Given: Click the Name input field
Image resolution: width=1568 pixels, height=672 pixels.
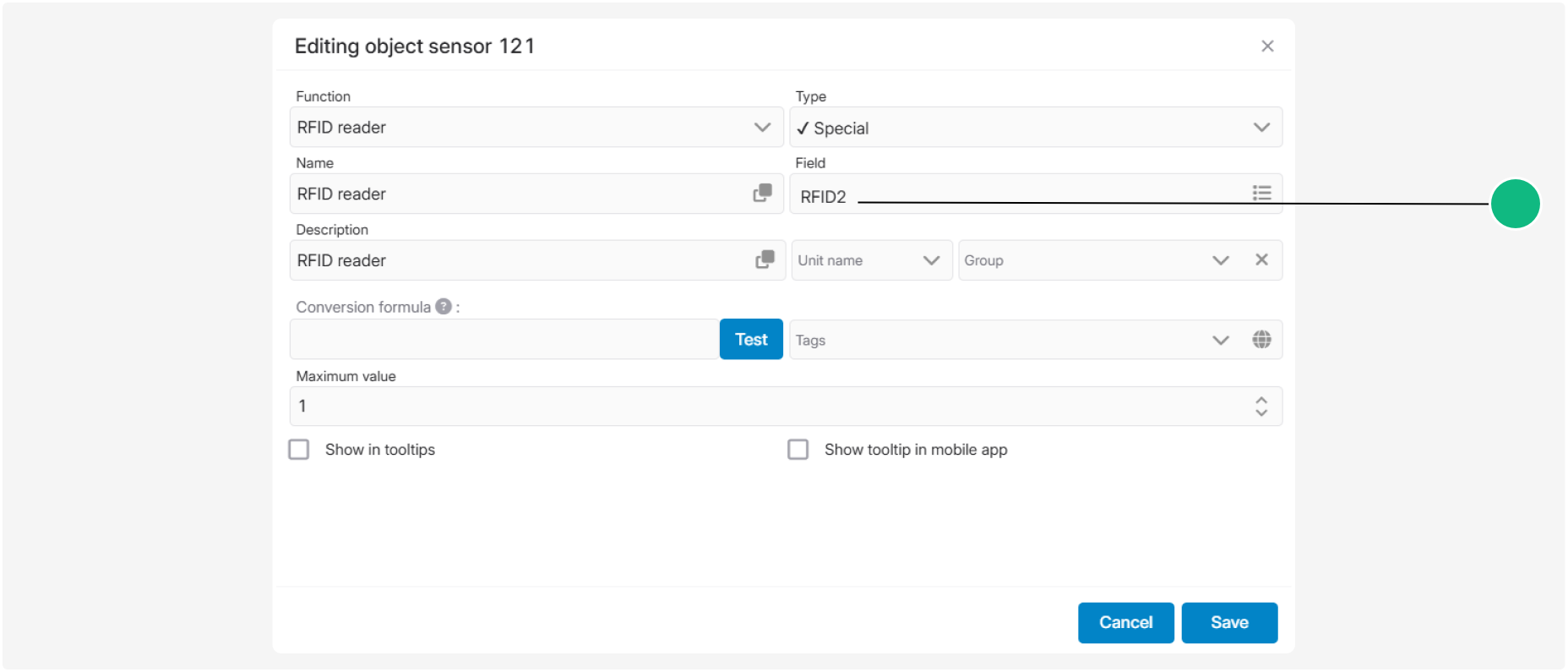Looking at the screenshot, I should (536, 194).
